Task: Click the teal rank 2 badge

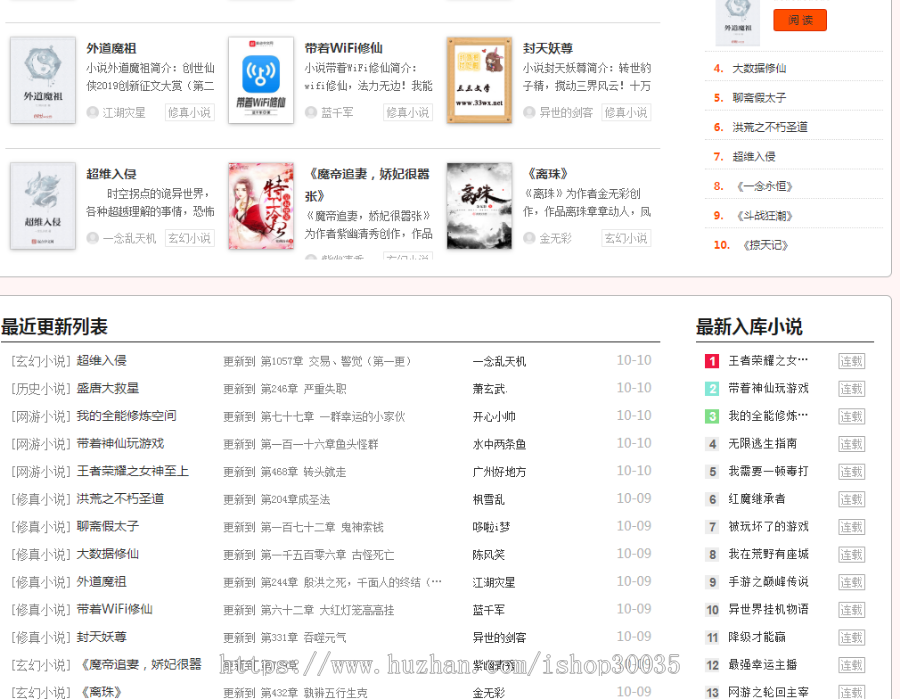Action: coord(710,388)
